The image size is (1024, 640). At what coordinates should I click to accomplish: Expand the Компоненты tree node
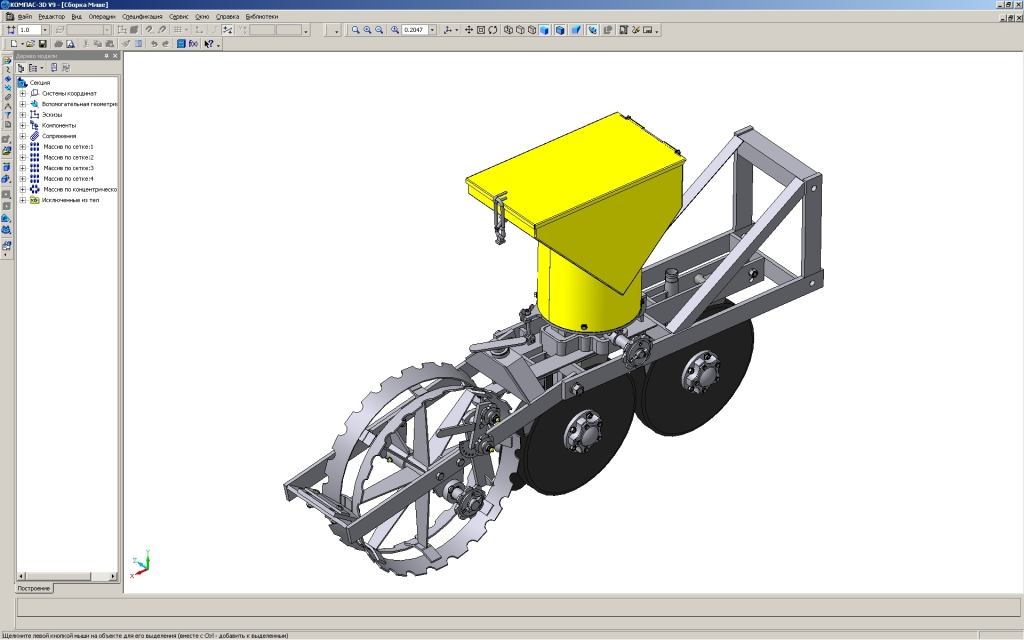[x=23, y=125]
